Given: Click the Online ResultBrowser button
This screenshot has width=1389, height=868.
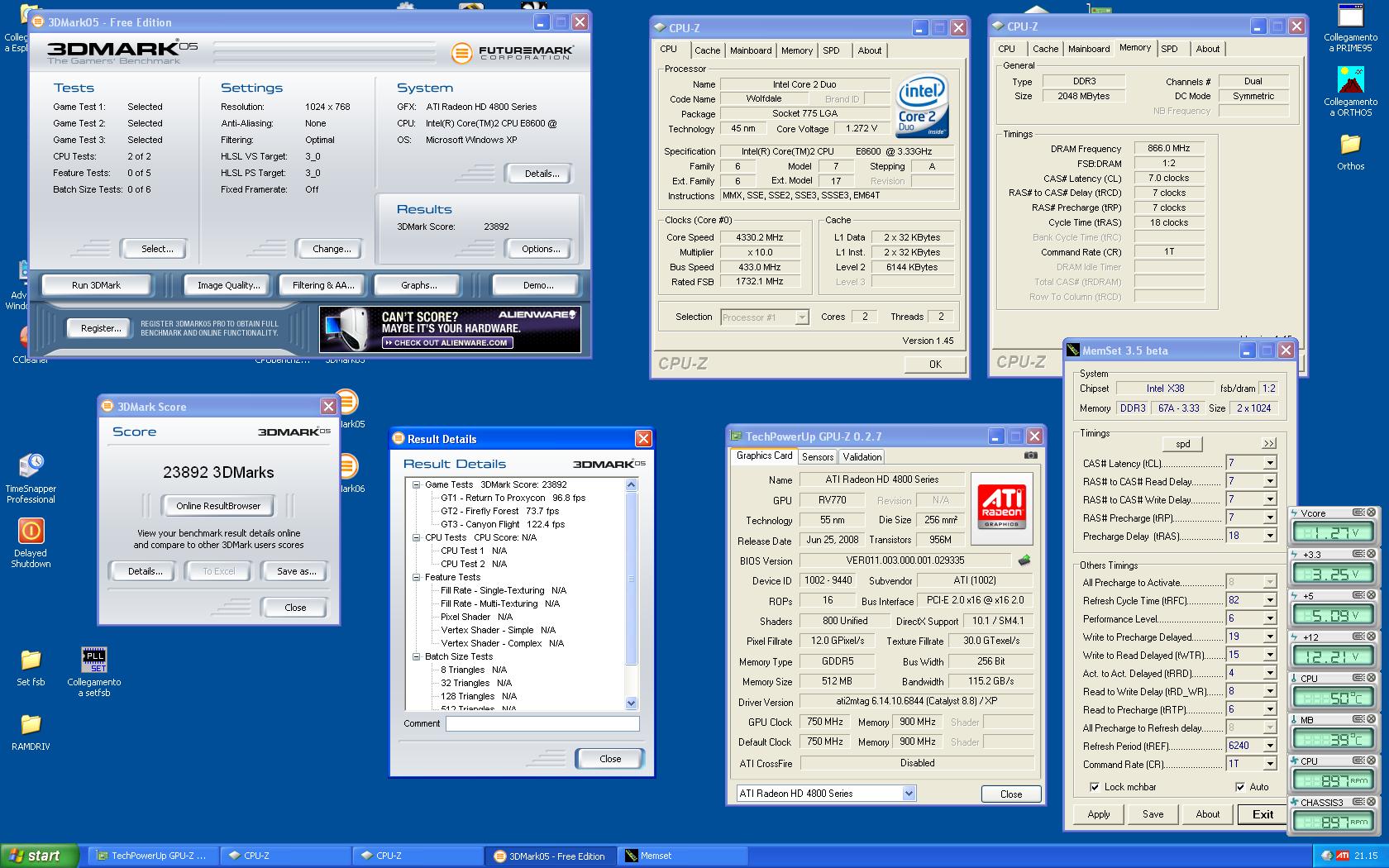Looking at the screenshot, I should point(218,506).
